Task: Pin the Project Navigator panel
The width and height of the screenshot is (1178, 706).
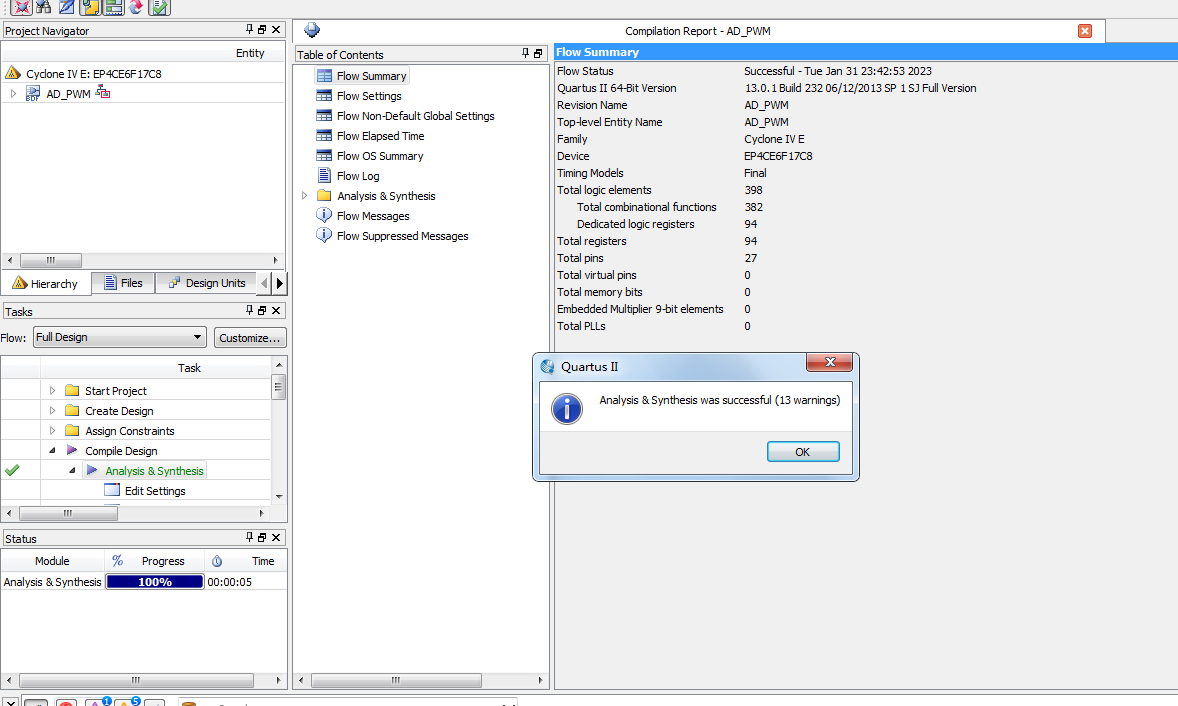Action: (x=249, y=29)
